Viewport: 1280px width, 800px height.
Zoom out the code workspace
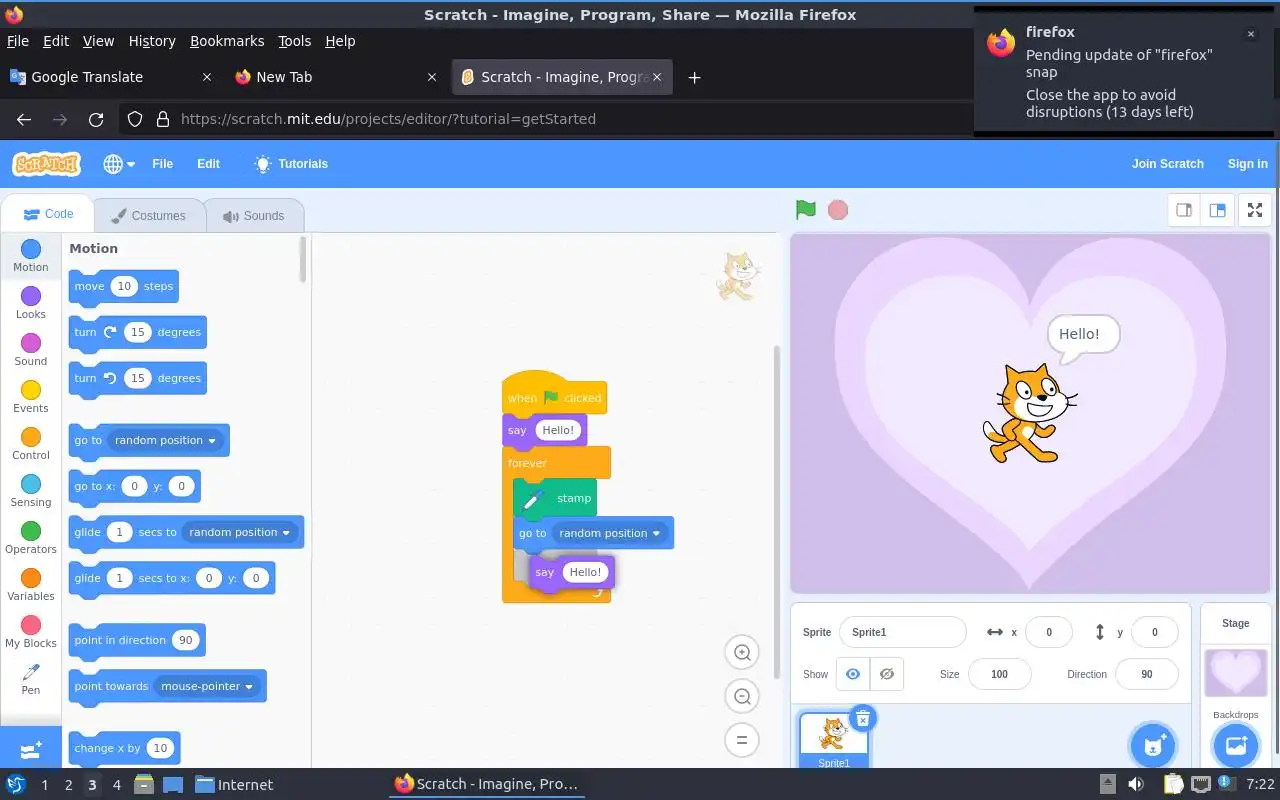click(742, 697)
